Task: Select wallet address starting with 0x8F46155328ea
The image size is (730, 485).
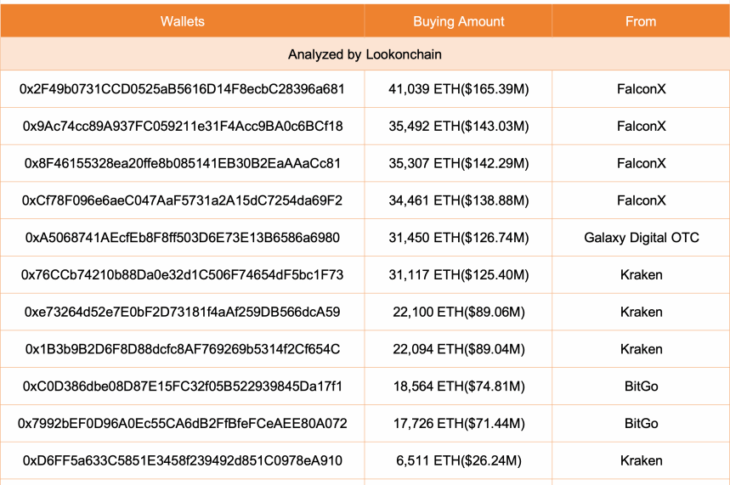Action: (182, 163)
